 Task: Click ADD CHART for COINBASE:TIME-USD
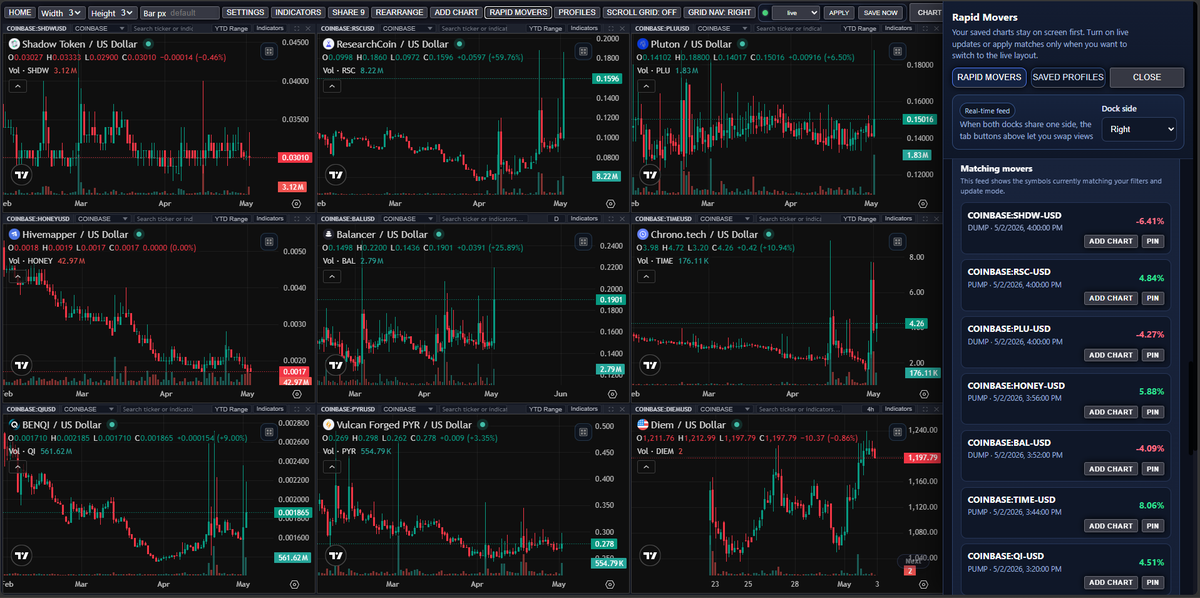point(1111,526)
